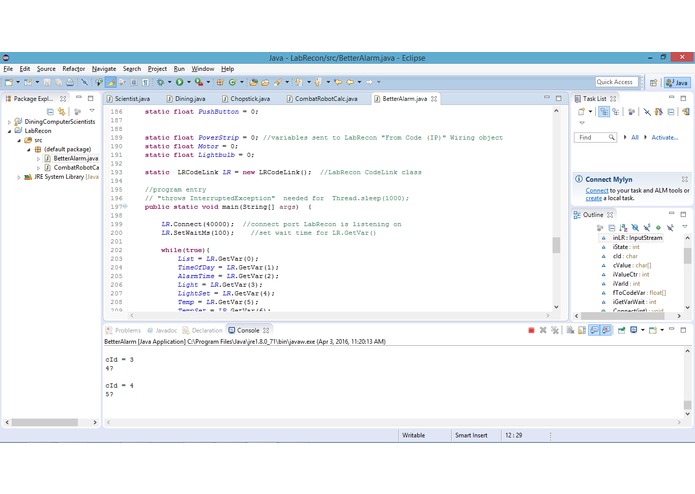
Task: Open the Display Selected Console dropdown arrow
Action: [x=643, y=330]
